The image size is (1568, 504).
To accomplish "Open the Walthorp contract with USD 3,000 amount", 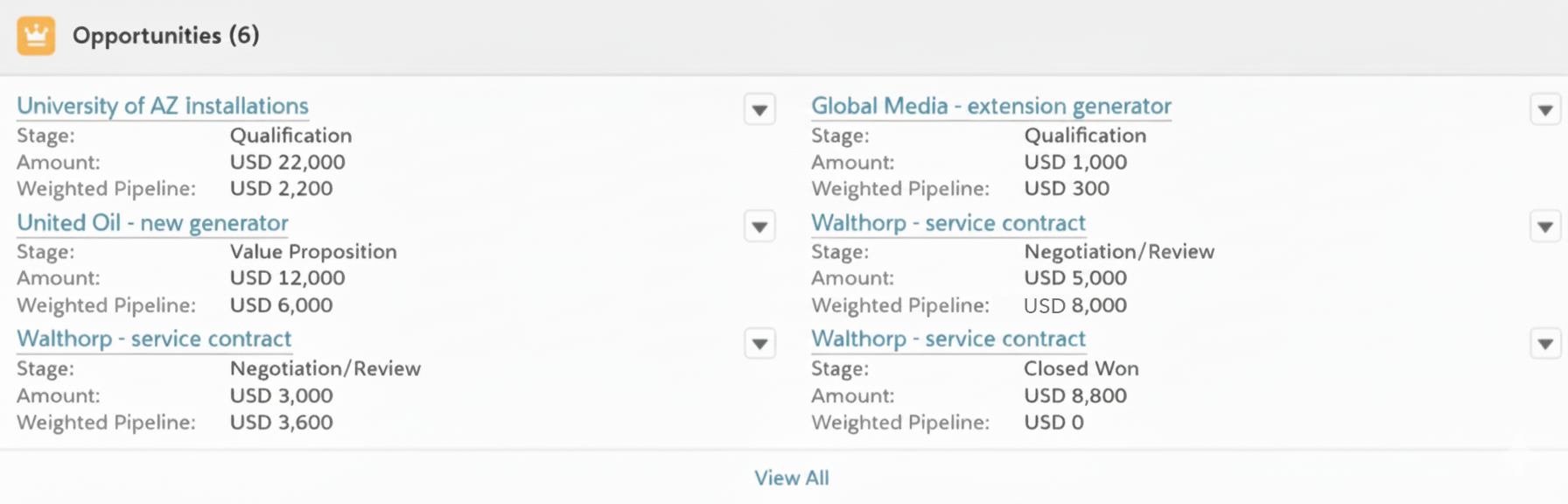I will [154, 339].
